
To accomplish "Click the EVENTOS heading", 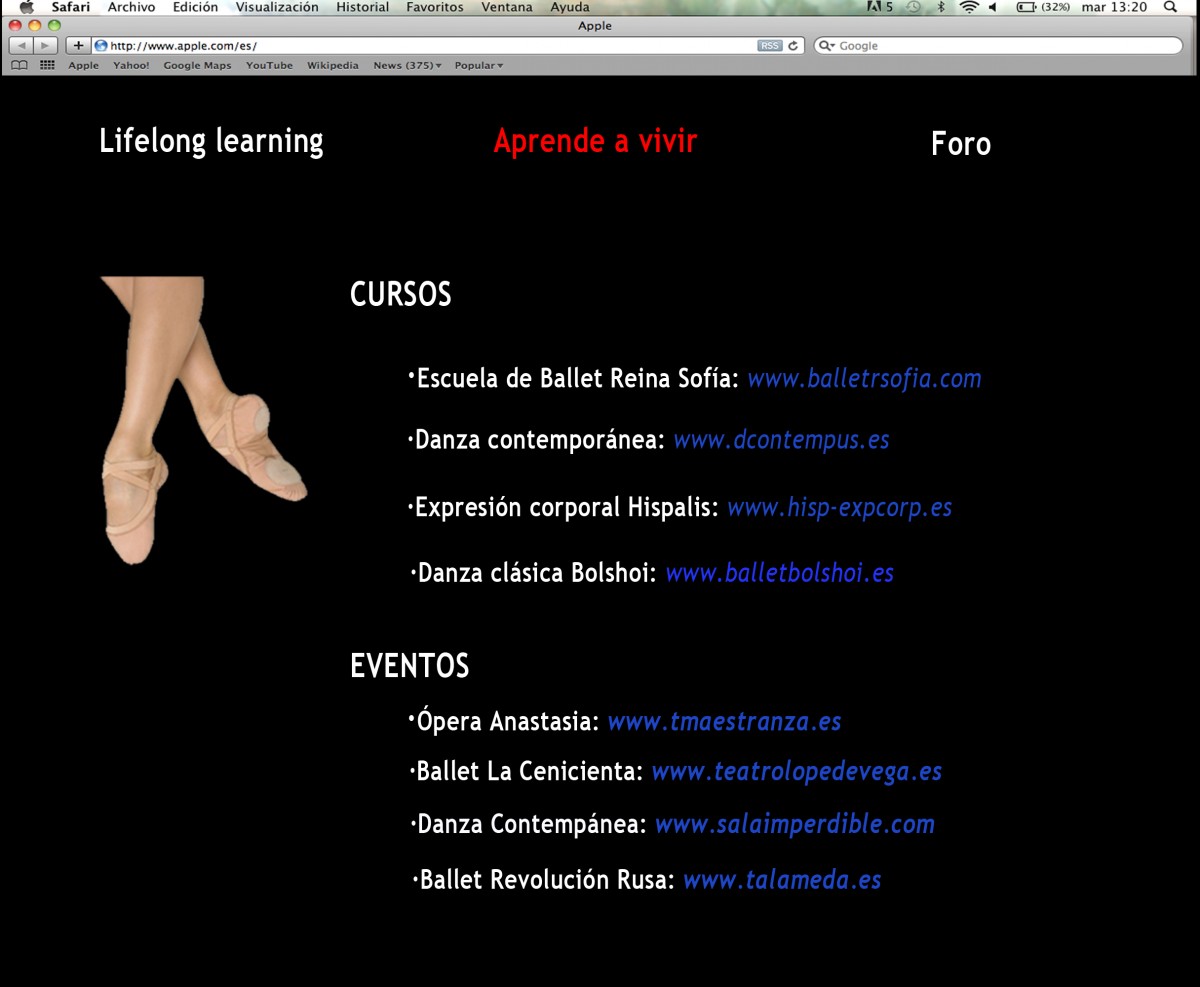I will 410,666.
